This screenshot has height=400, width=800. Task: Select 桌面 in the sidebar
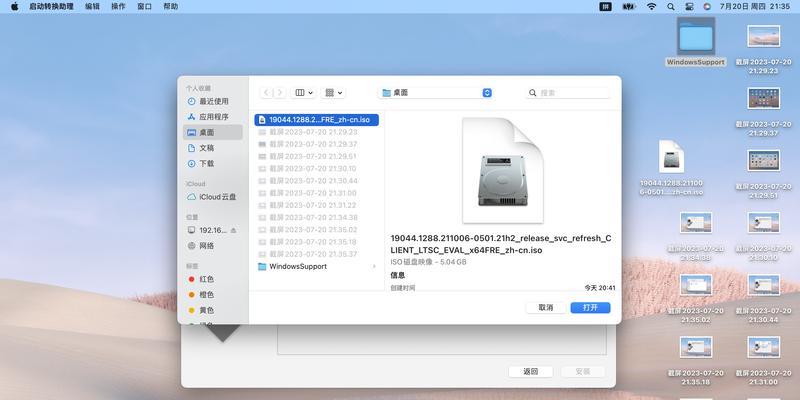pyautogui.click(x=213, y=132)
